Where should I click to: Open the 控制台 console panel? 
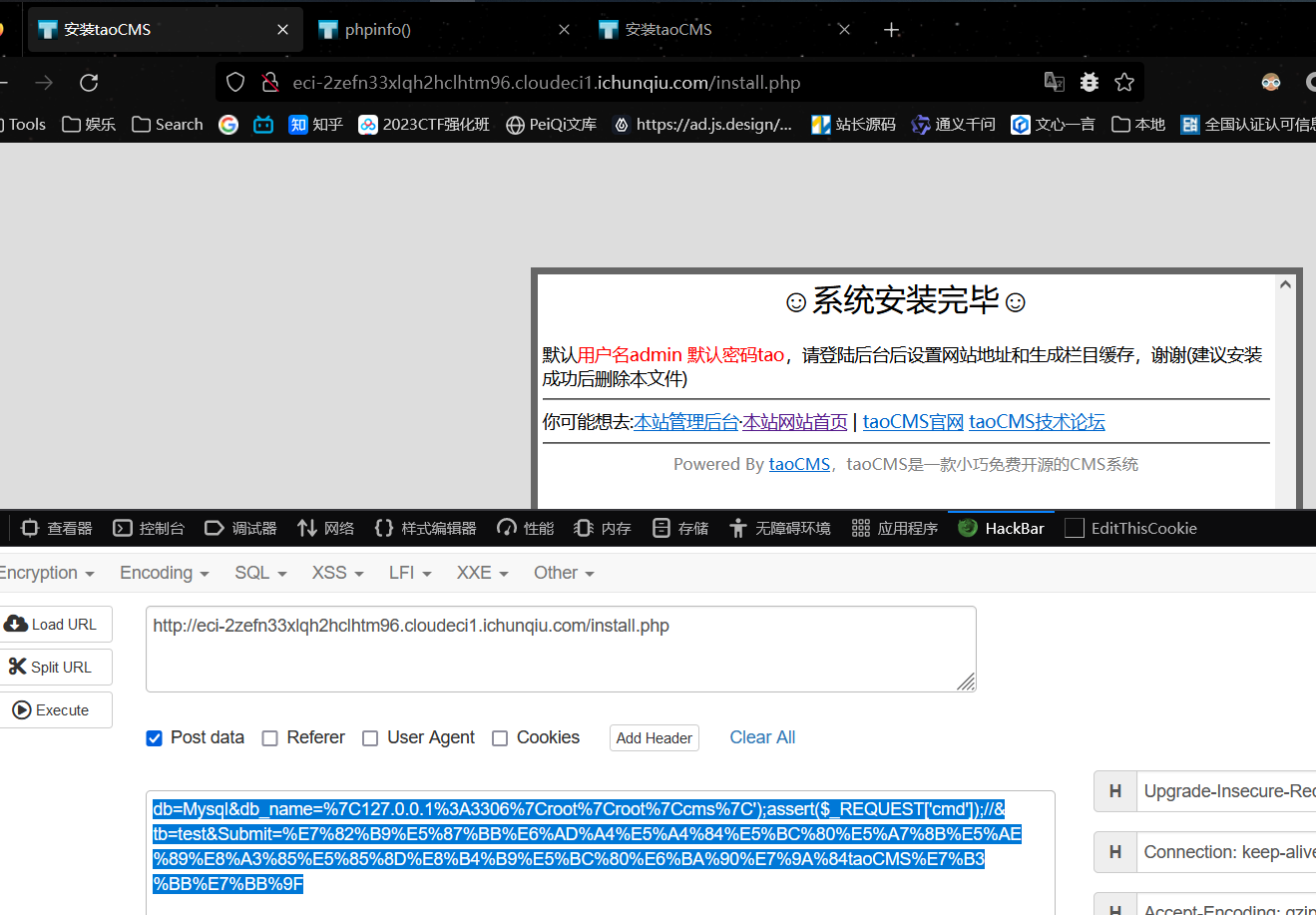click(x=149, y=528)
